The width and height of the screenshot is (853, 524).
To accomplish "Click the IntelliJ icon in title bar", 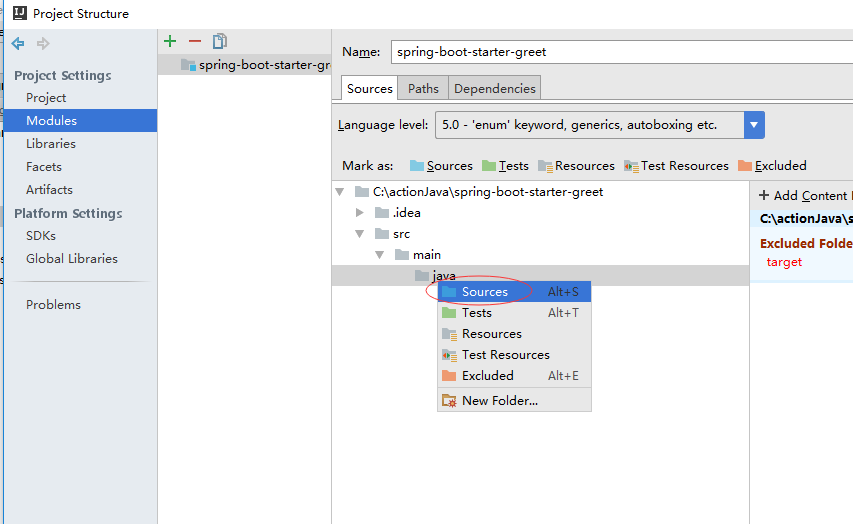I will tap(20, 13).
